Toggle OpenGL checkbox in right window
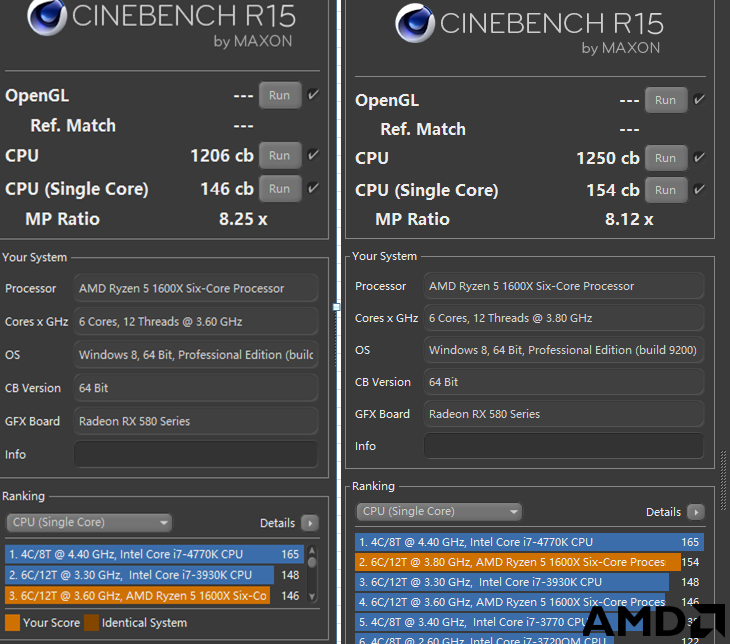 coord(699,99)
